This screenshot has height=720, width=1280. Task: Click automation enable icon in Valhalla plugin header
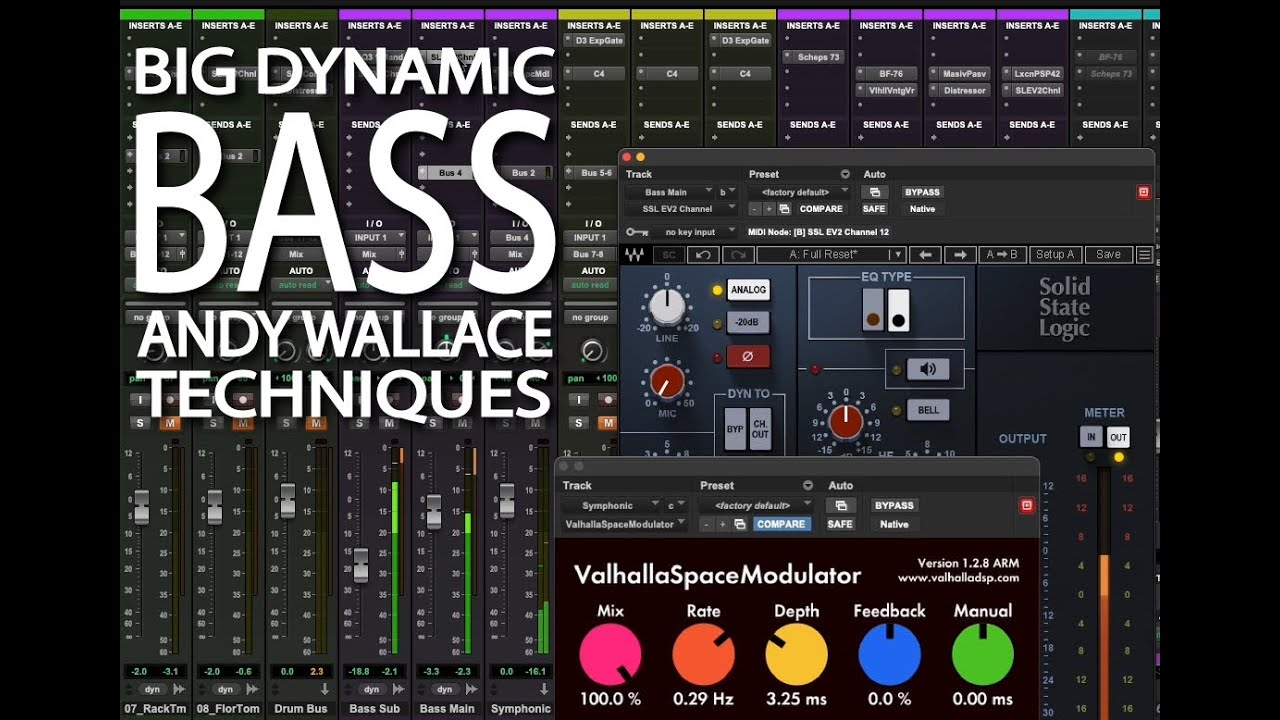click(x=841, y=505)
